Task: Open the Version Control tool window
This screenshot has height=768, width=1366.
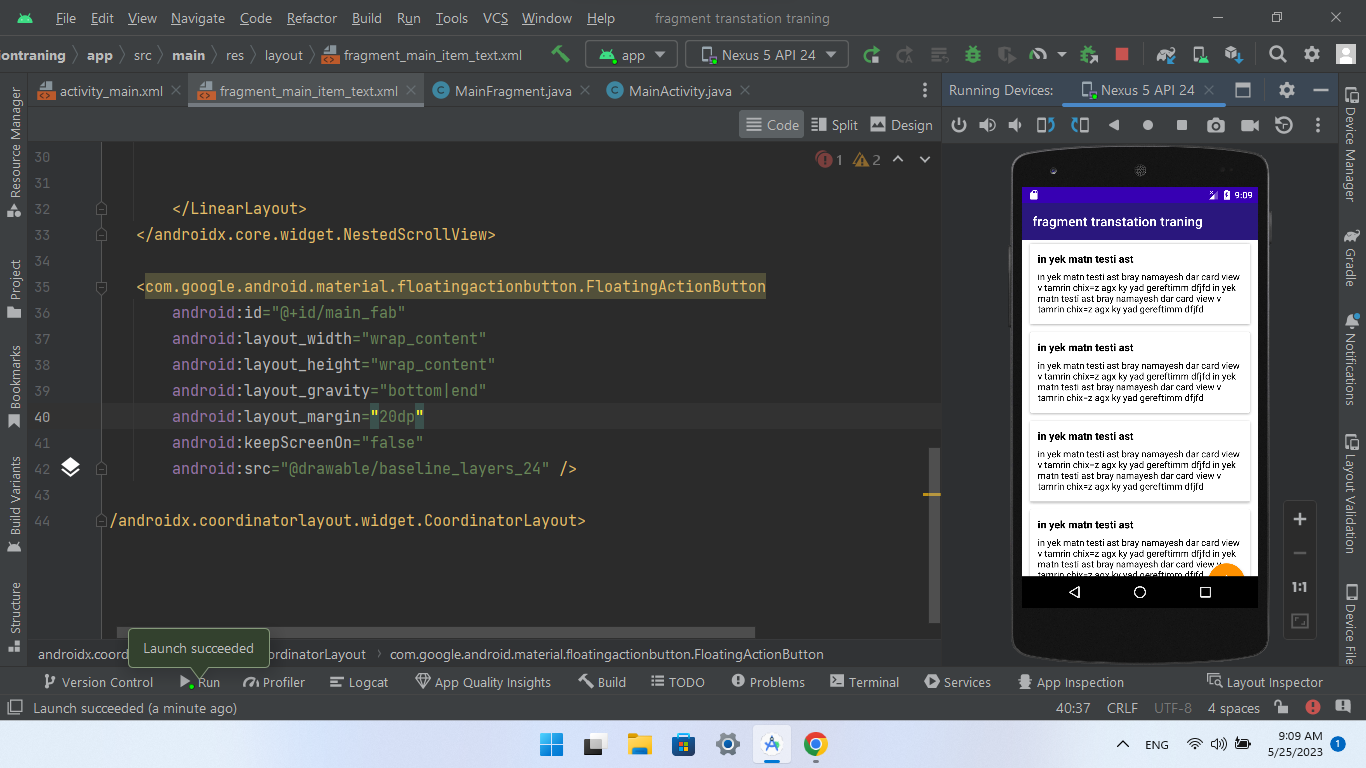Action: pyautogui.click(x=97, y=682)
